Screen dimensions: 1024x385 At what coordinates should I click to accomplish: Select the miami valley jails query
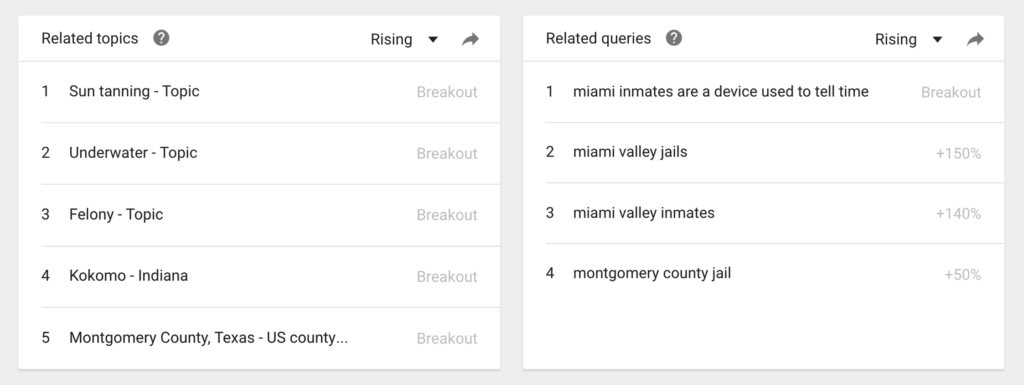[763, 153]
